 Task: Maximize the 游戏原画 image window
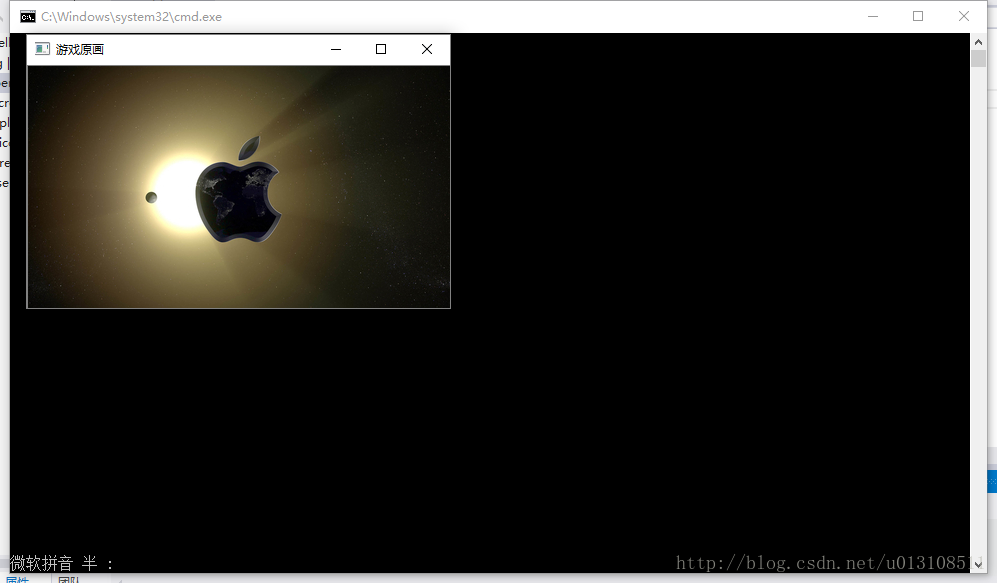tap(381, 49)
